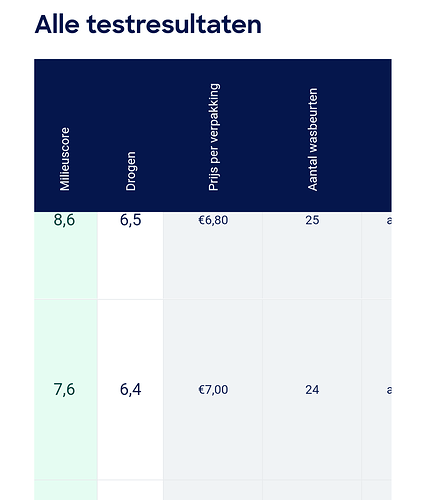Select the Prijs per verpakking header

tap(213, 137)
